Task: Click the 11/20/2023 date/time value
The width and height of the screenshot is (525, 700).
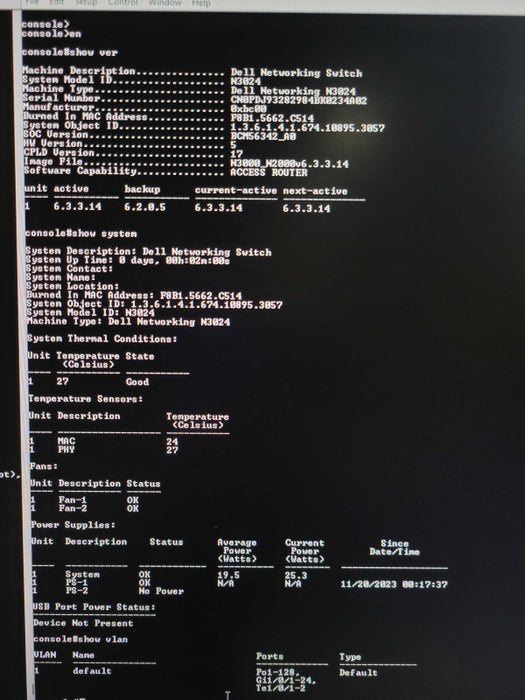Action: pos(394,584)
